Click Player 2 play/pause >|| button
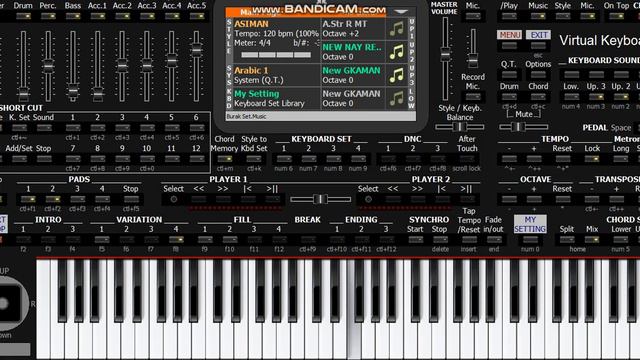The width and height of the screenshot is (640, 360). click(x=467, y=199)
